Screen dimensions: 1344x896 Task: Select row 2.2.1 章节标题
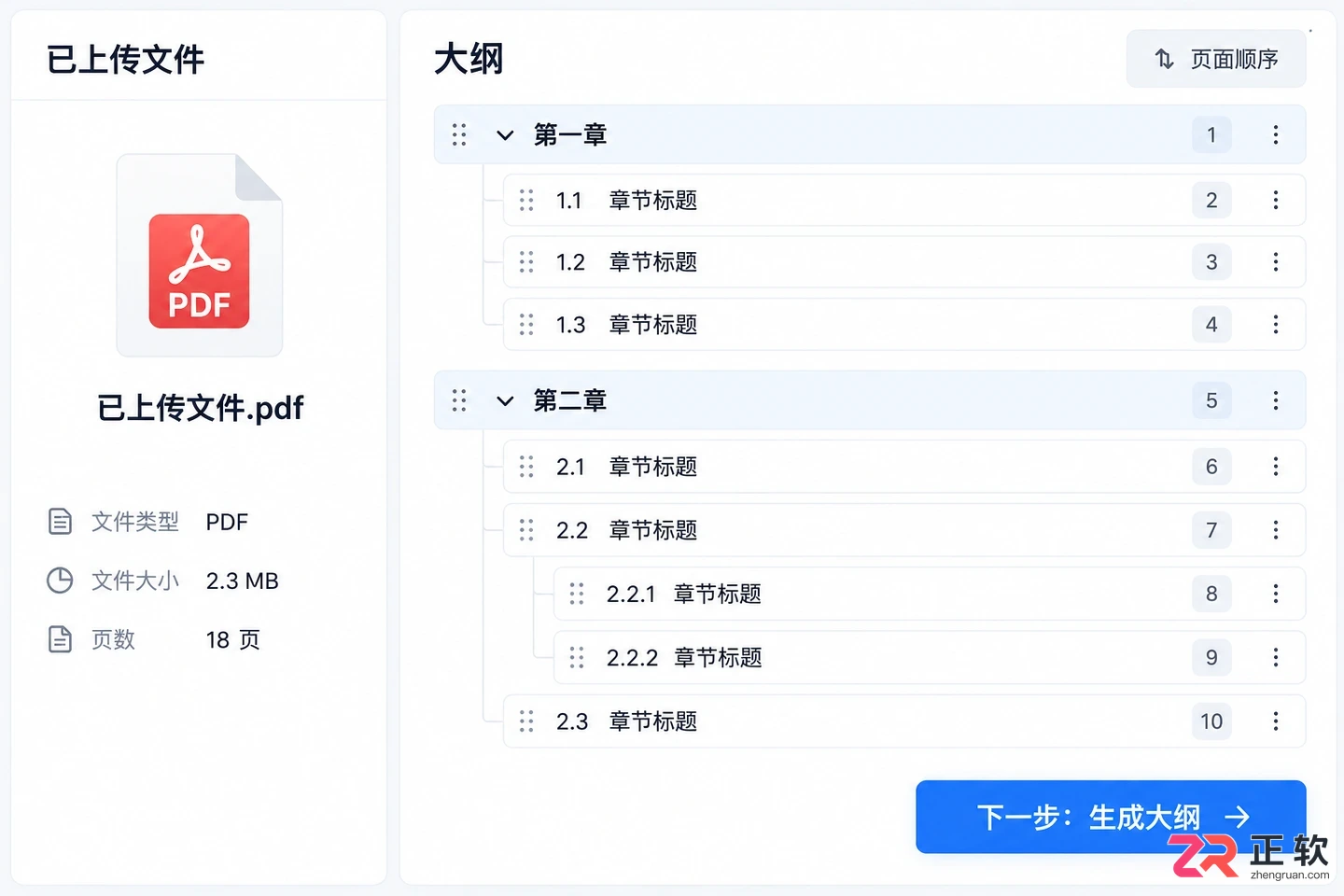click(x=930, y=594)
